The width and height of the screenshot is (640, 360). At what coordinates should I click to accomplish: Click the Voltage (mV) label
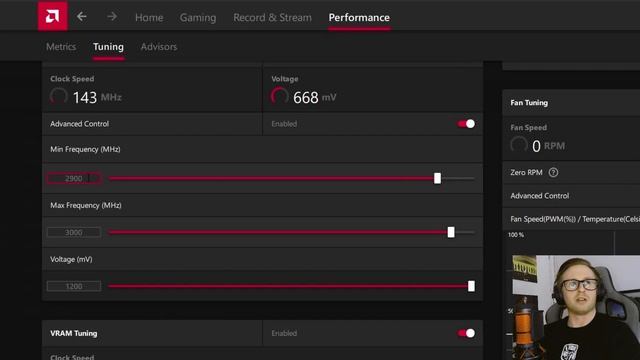pyautogui.click(x=71, y=260)
